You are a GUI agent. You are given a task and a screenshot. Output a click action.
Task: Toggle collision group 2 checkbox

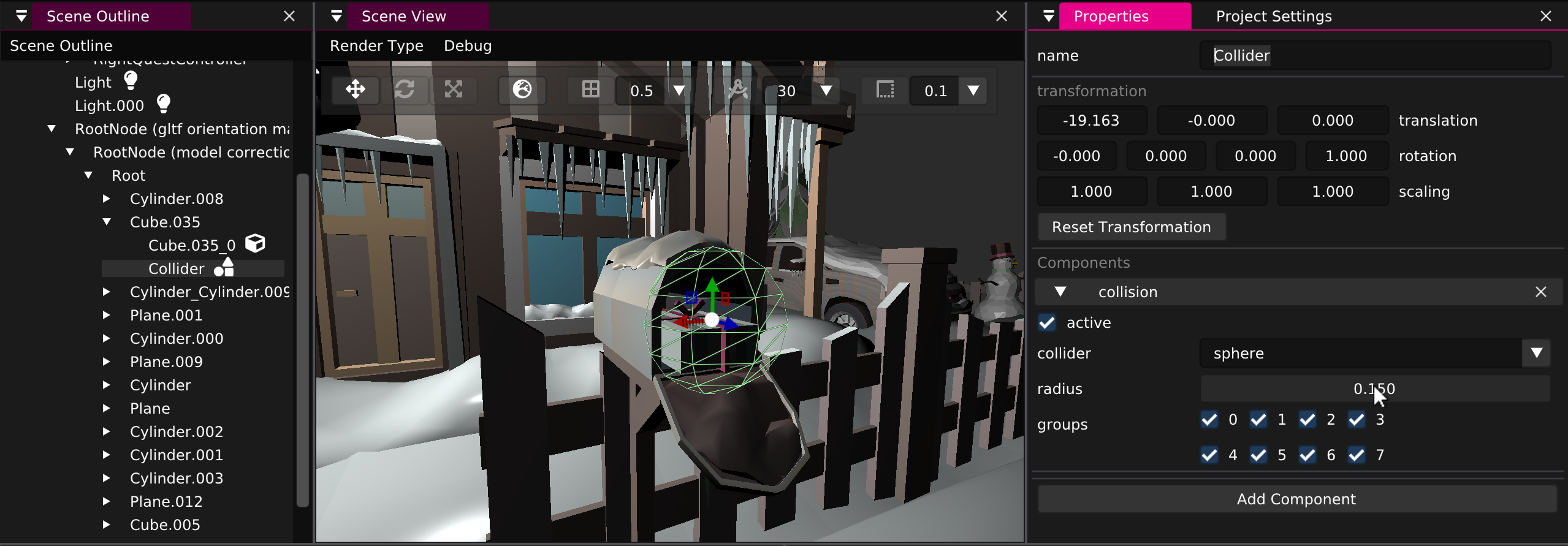1307,419
